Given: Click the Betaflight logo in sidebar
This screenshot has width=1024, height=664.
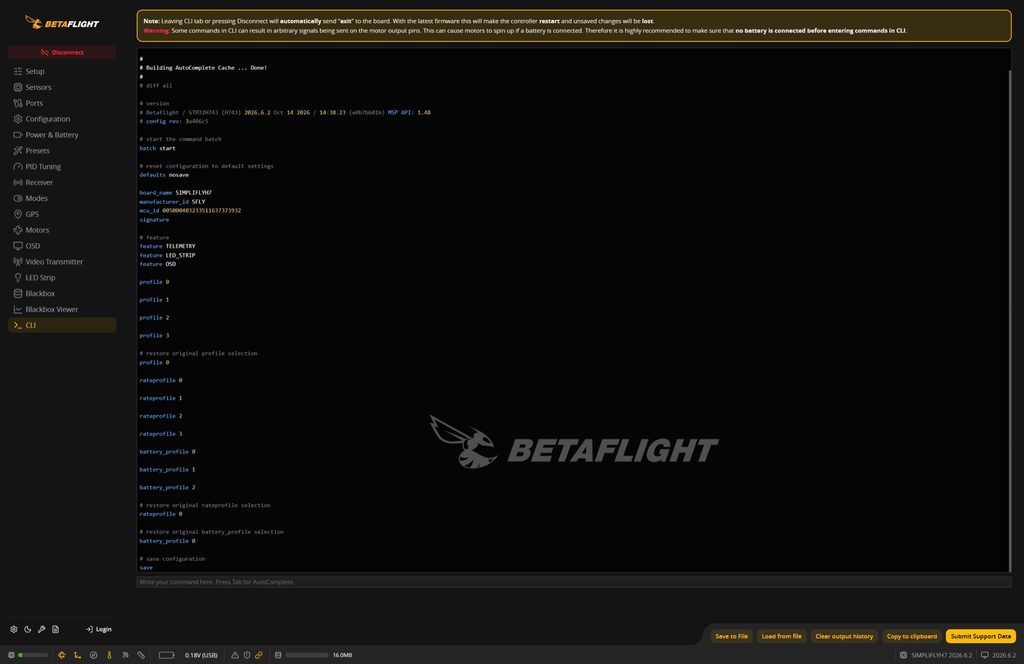Looking at the screenshot, I should coord(62,23).
